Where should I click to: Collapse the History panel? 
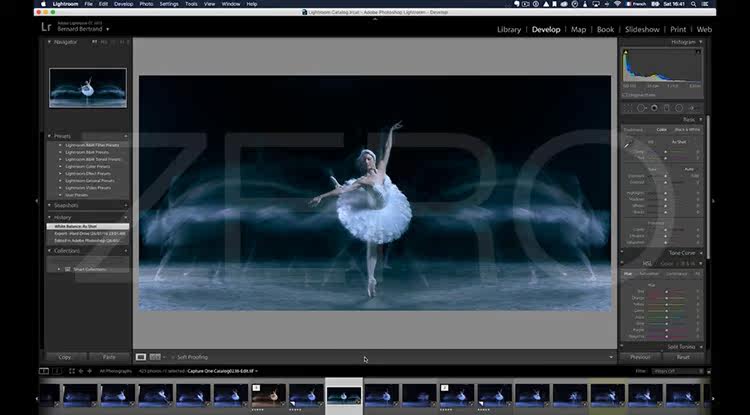(49, 217)
